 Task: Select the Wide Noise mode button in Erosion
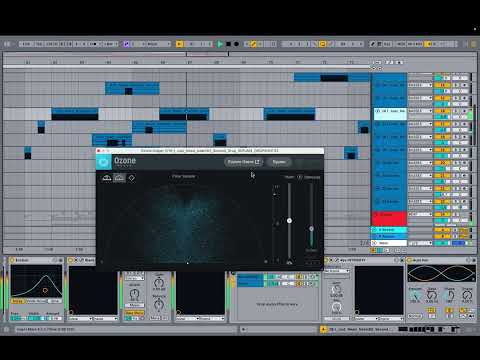[36, 301]
